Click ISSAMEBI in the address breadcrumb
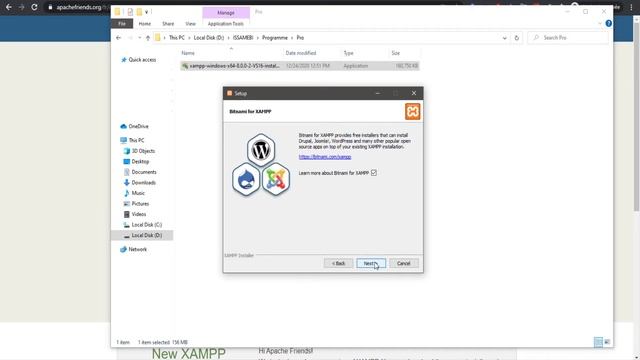This screenshot has width=640, height=360. (243, 38)
